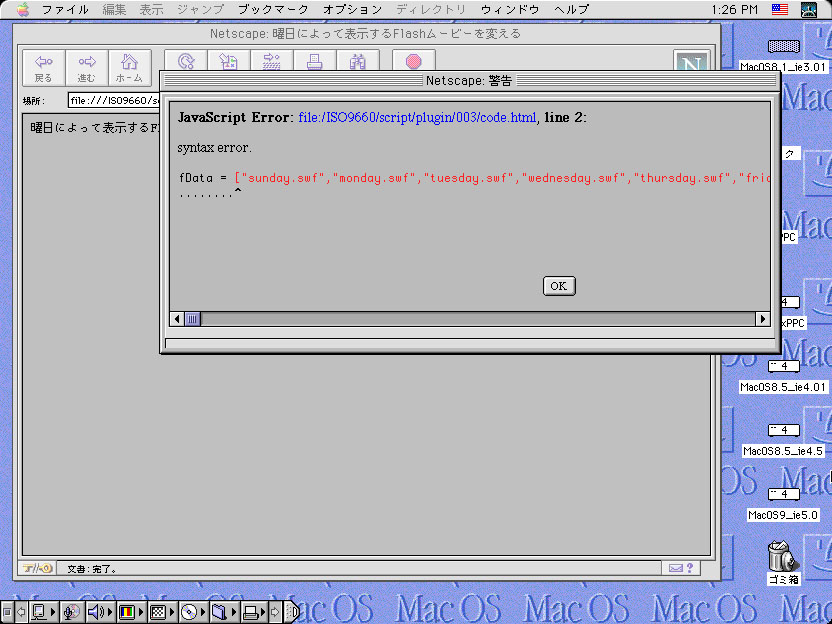The image size is (832, 624).
Task: Open the ブックマーク menu
Action: (273, 10)
